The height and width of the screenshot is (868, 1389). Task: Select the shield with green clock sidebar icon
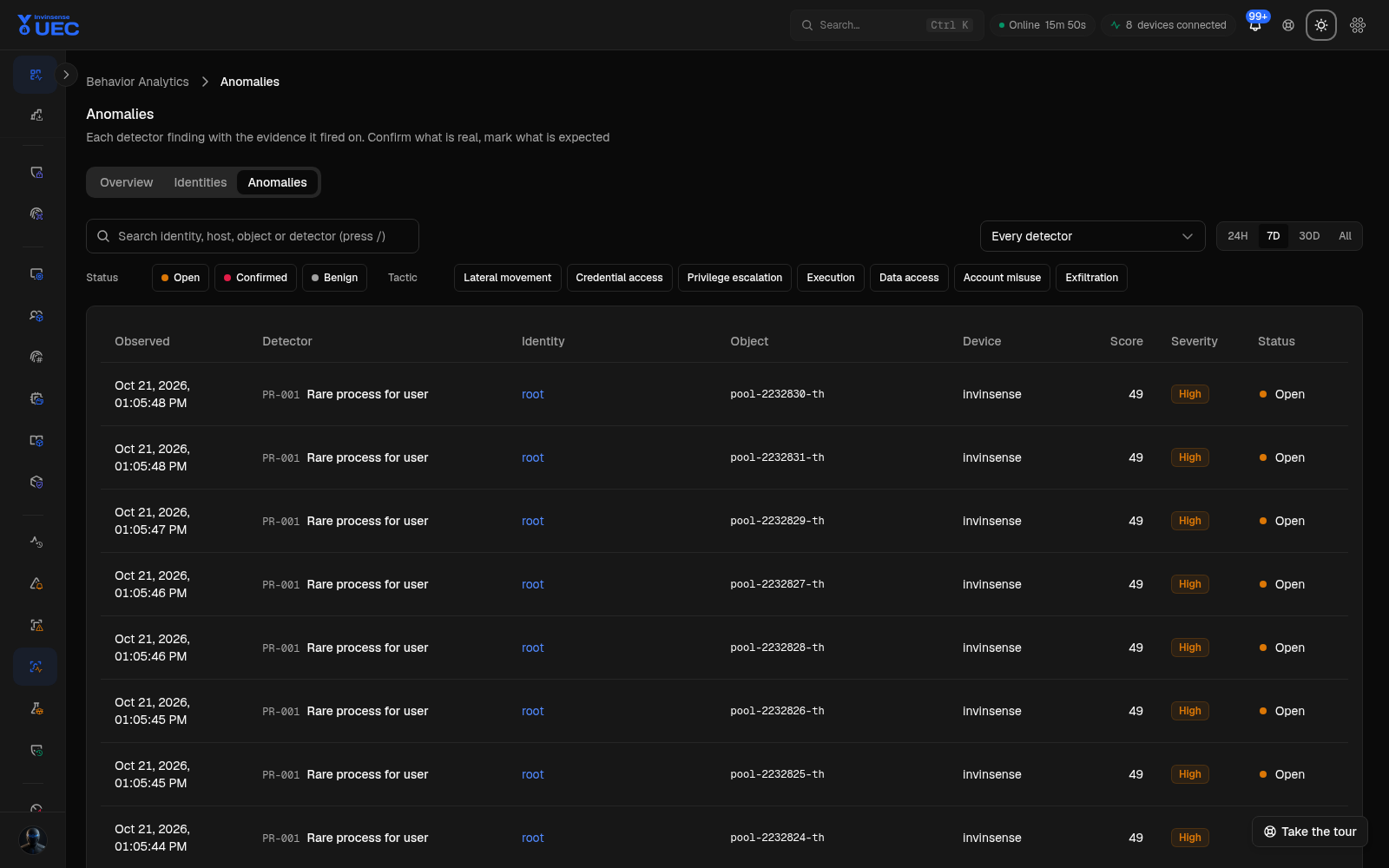tap(36, 750)
